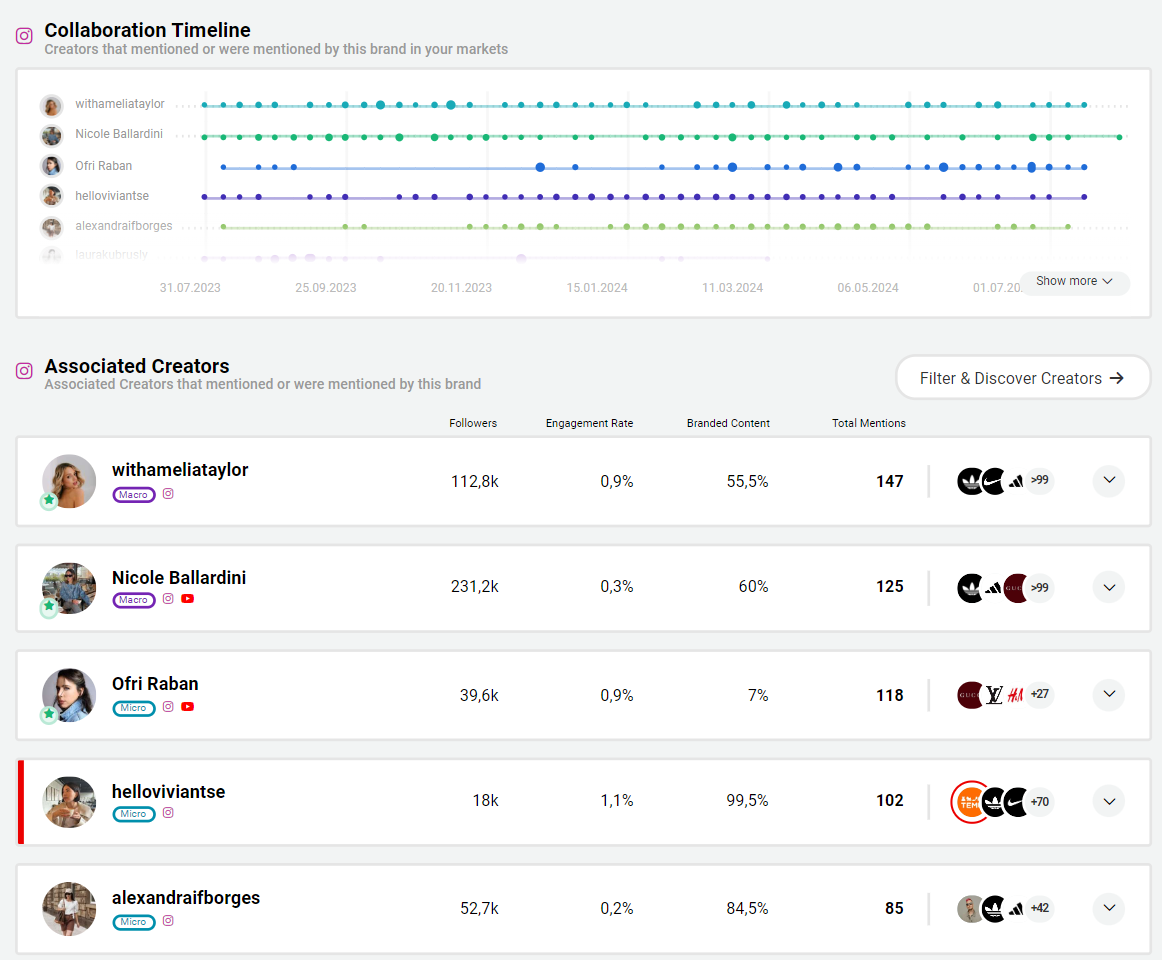1162x960 pixels.
Task: Click the Filter & Discover Creators button
Action: (1022, 378)
